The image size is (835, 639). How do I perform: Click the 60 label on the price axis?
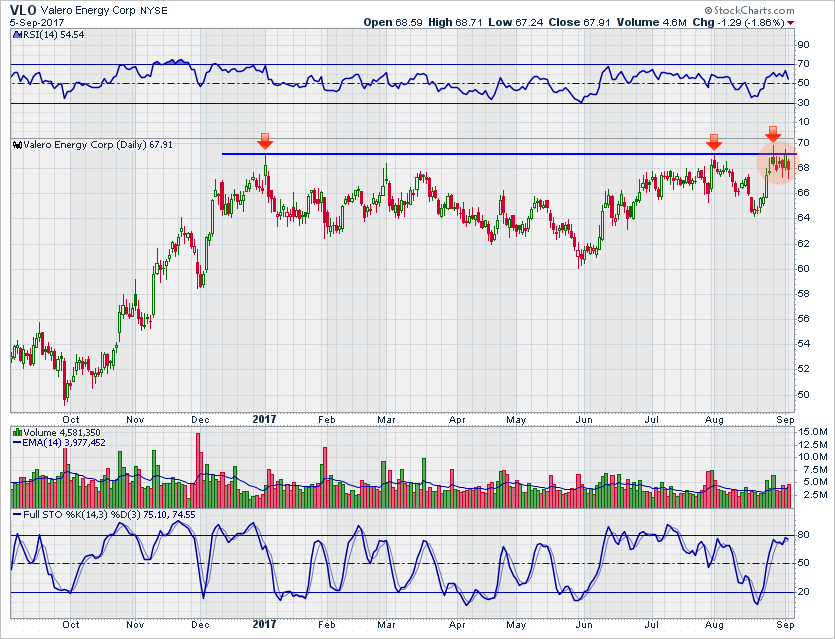(x=803, y=269)
